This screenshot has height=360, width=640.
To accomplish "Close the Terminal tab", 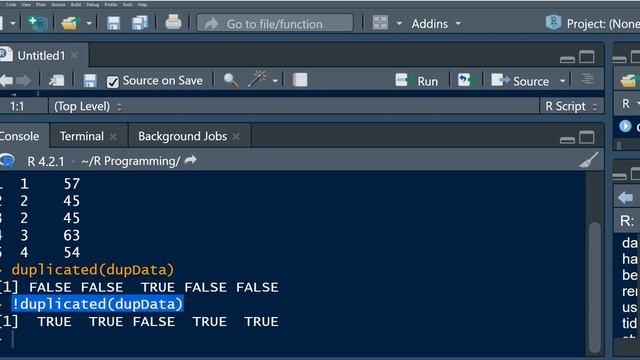I will [x=113, y=137].
